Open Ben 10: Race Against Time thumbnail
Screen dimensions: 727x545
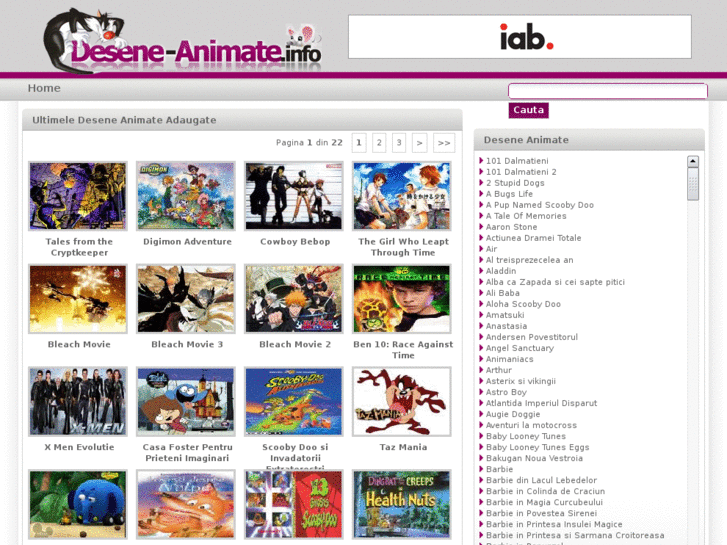point(402,299)
